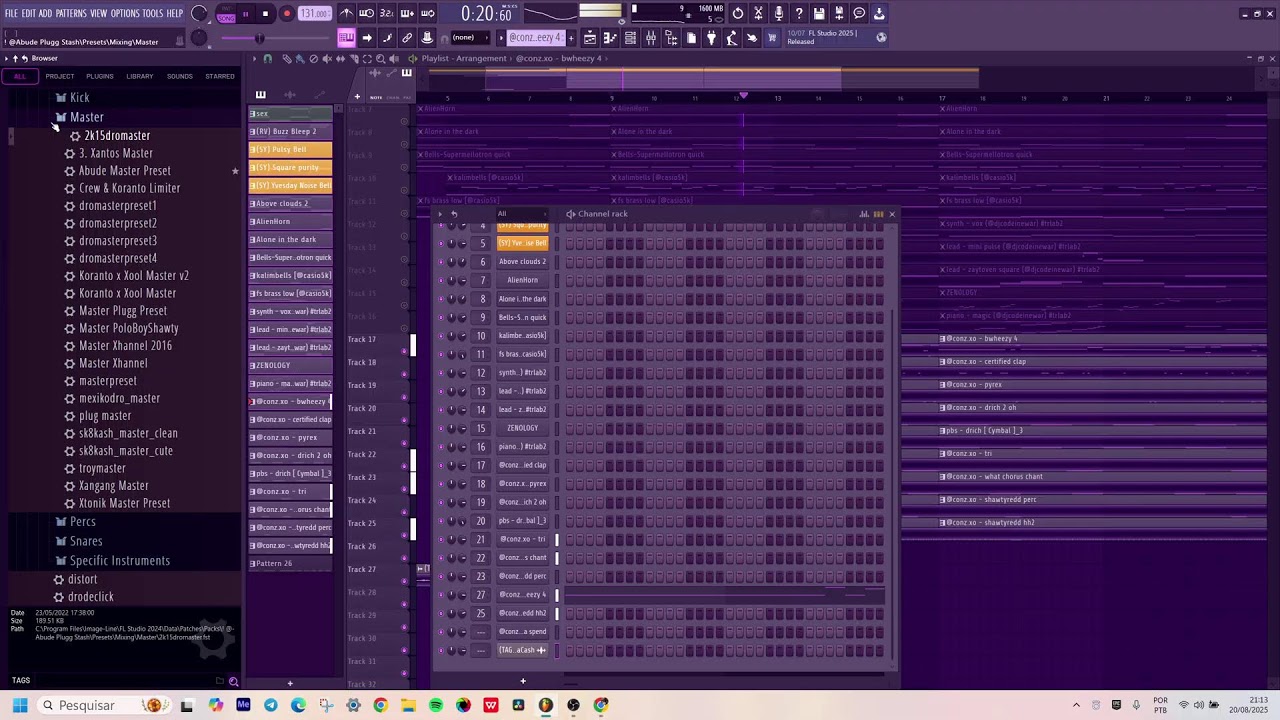Toggle first step of channel 10 kalimbe
Viewport: 1280px width, 720px height.
click(571, 336)
